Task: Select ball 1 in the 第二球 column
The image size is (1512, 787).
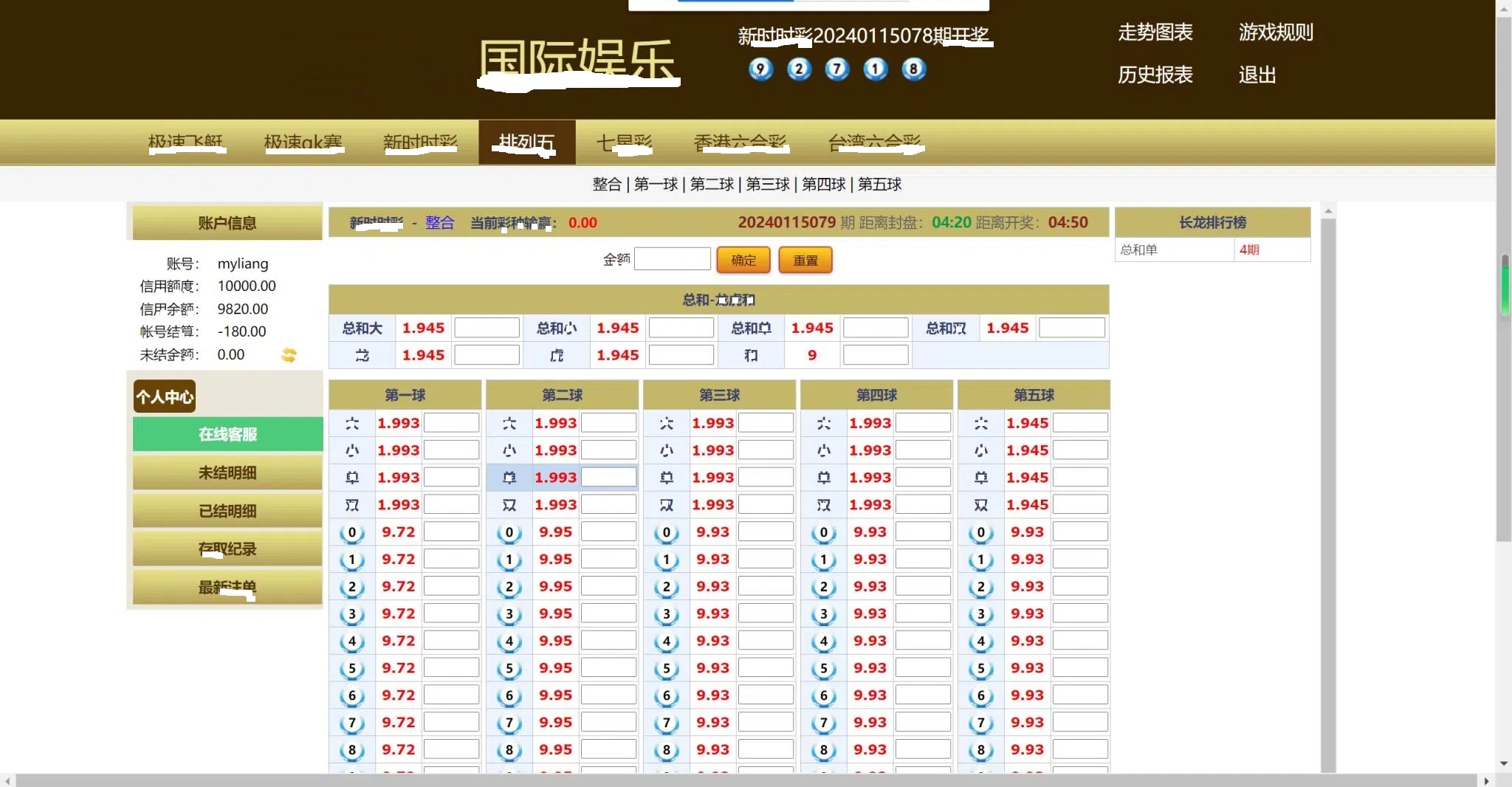Action: tap(509, 560)
